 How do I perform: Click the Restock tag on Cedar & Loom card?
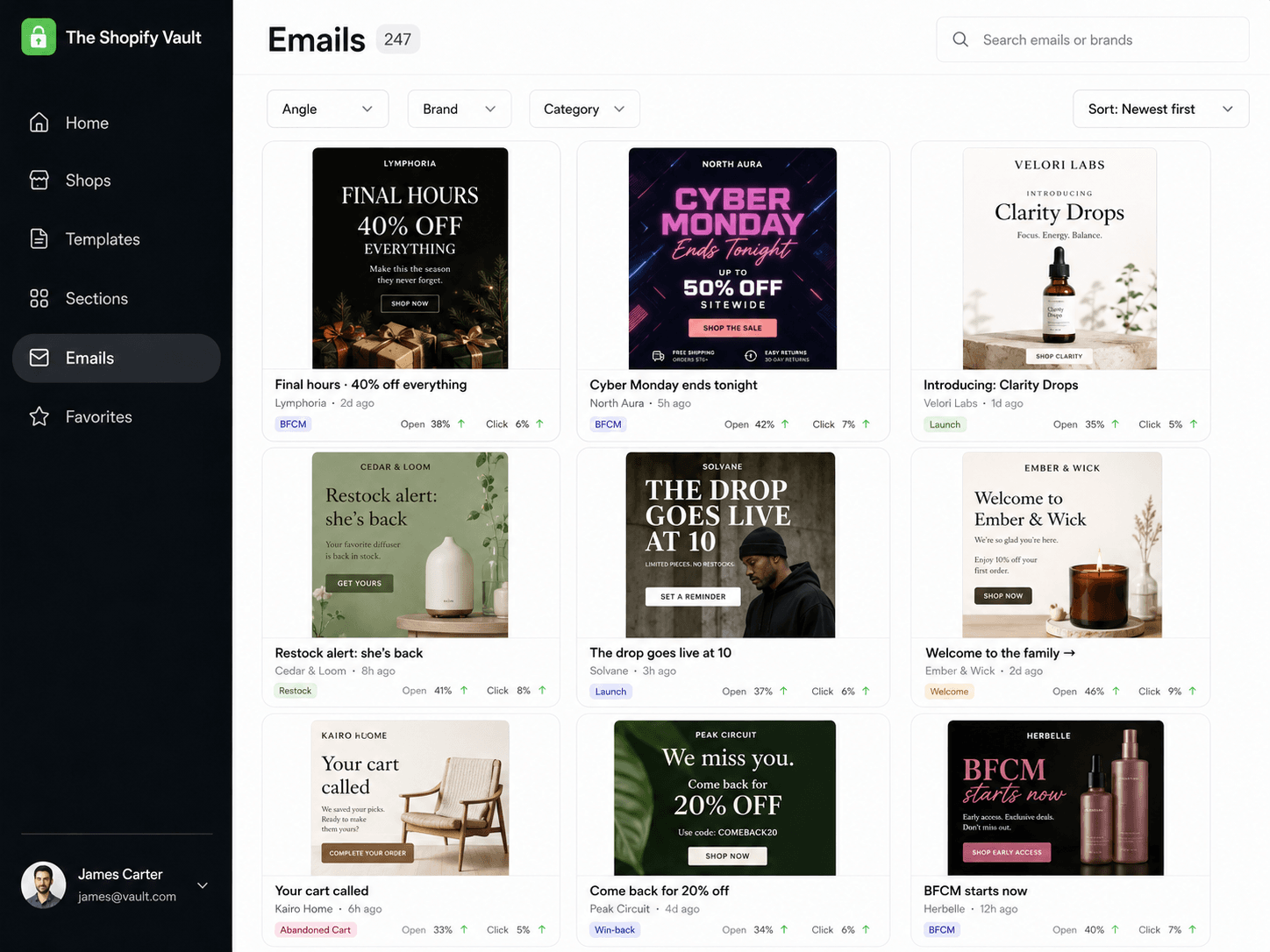295,691
